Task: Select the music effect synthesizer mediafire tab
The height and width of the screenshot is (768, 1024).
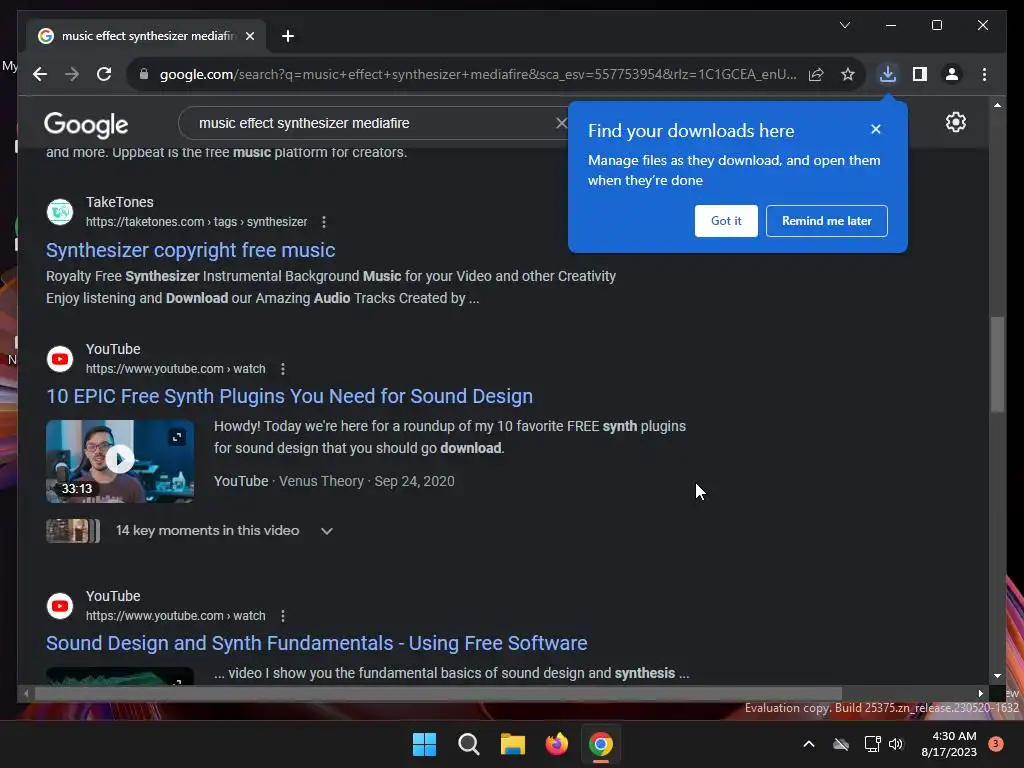Action: pyautogui.click(x=146, y=36)
